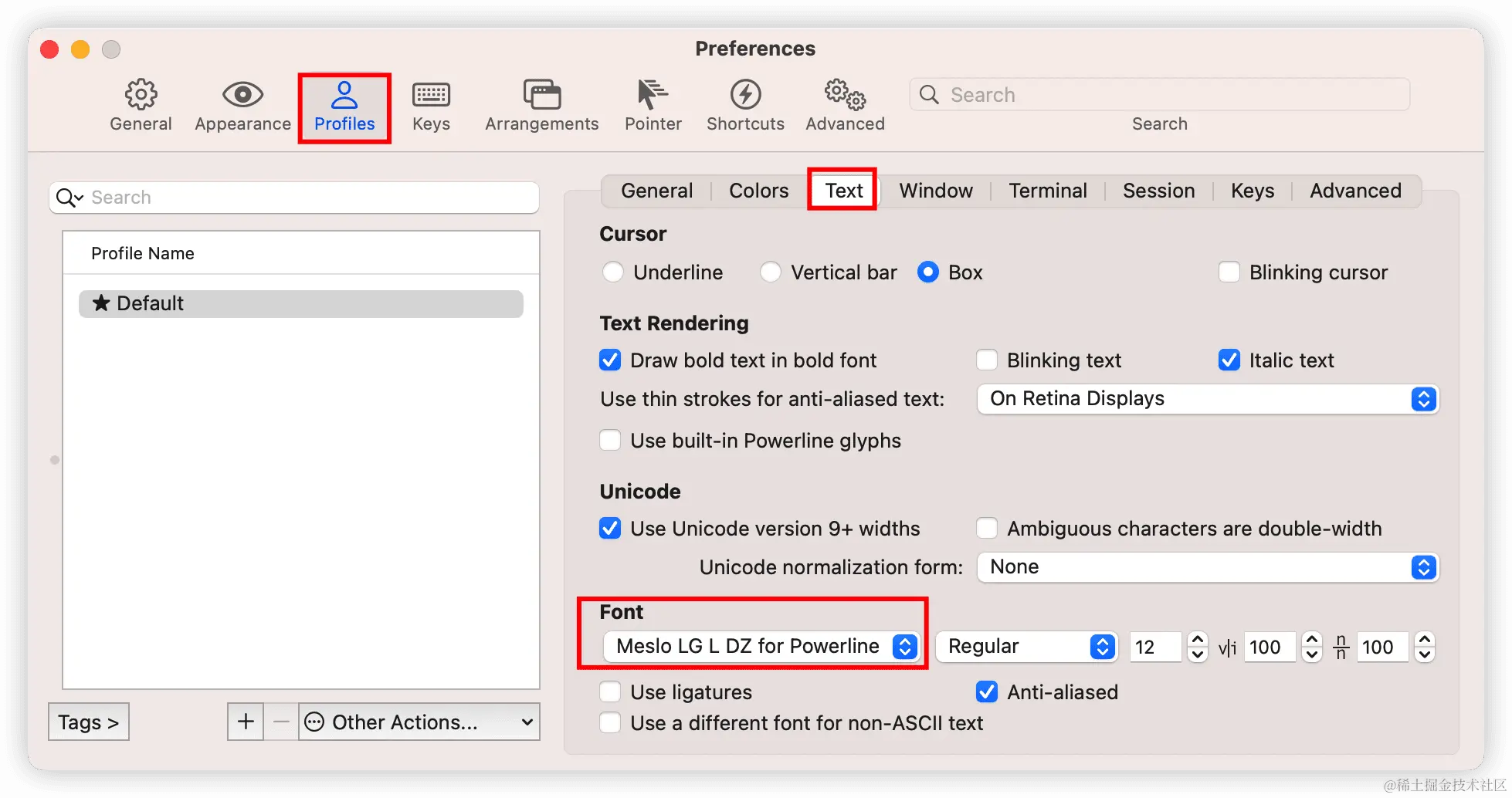Image resolution: width=1512 pixels, height=798 pixels.
Task: Switch to the Window tab
Action: (936, 191)
